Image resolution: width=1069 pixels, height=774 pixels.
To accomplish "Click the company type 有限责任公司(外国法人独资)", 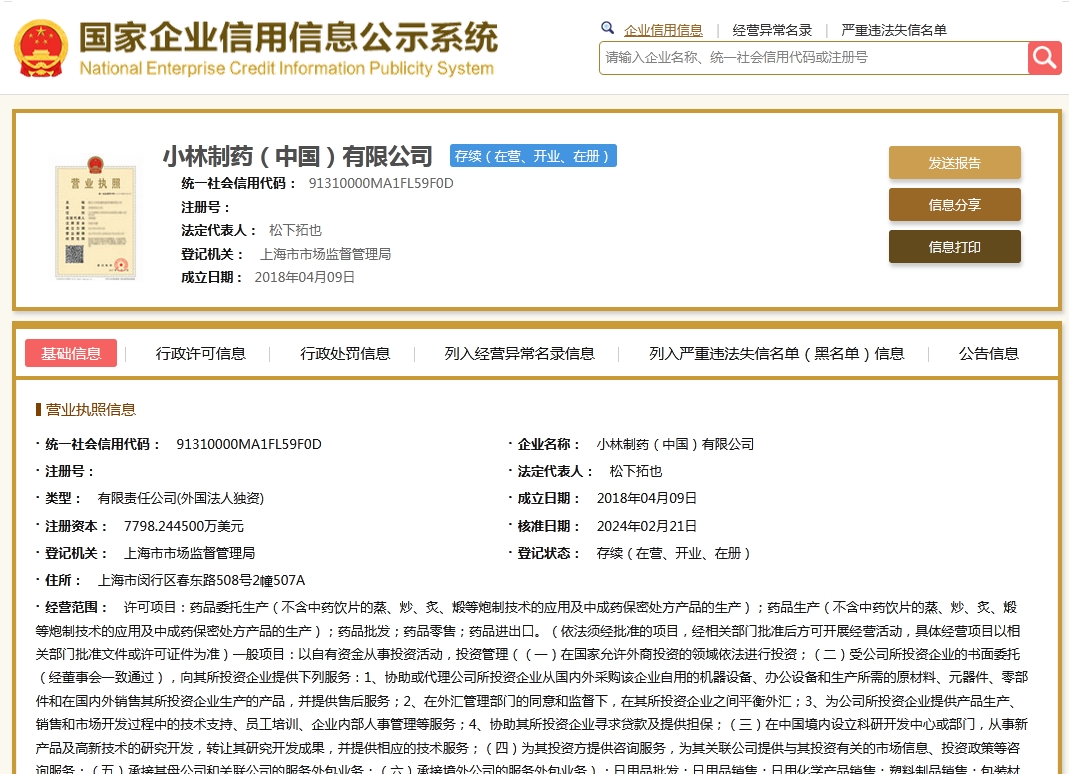I will pyautogui.click(x=181, y=498).
